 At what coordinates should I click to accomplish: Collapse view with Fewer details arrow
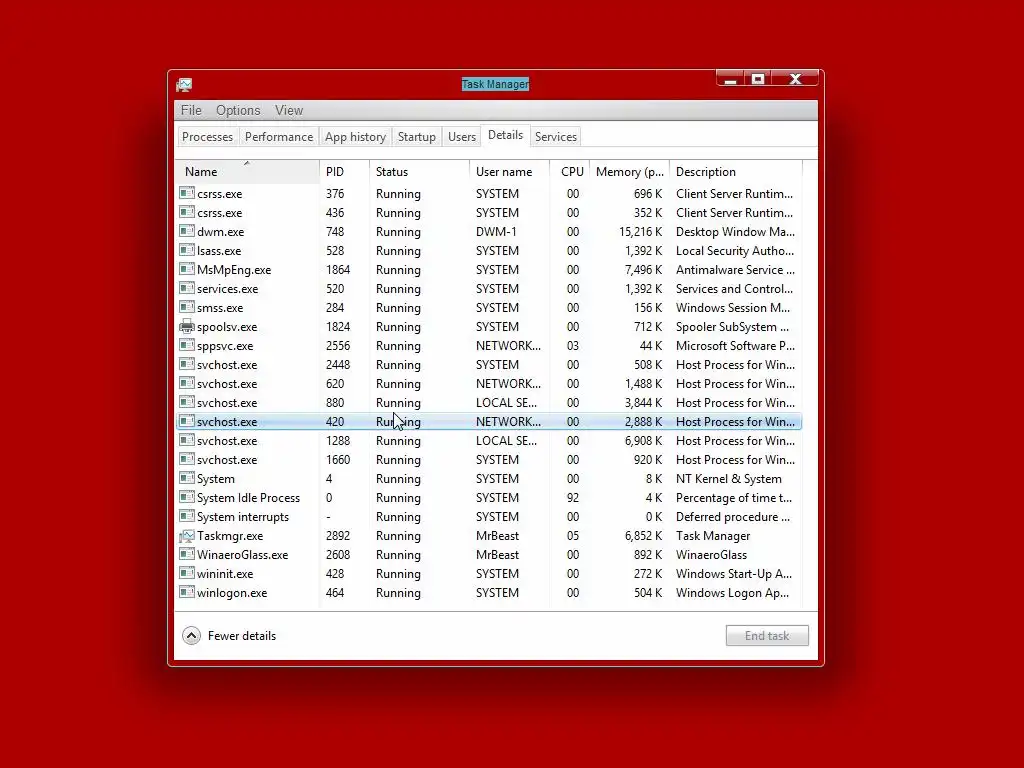click(191, 635)
